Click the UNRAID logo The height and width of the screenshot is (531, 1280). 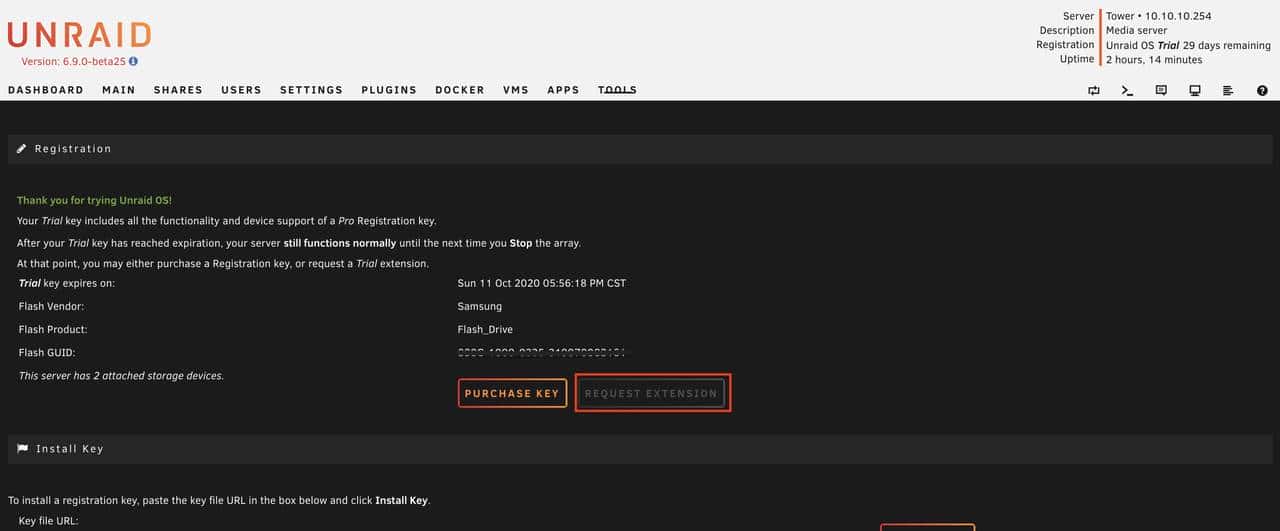pyautogui.click(x=79, y=35)
